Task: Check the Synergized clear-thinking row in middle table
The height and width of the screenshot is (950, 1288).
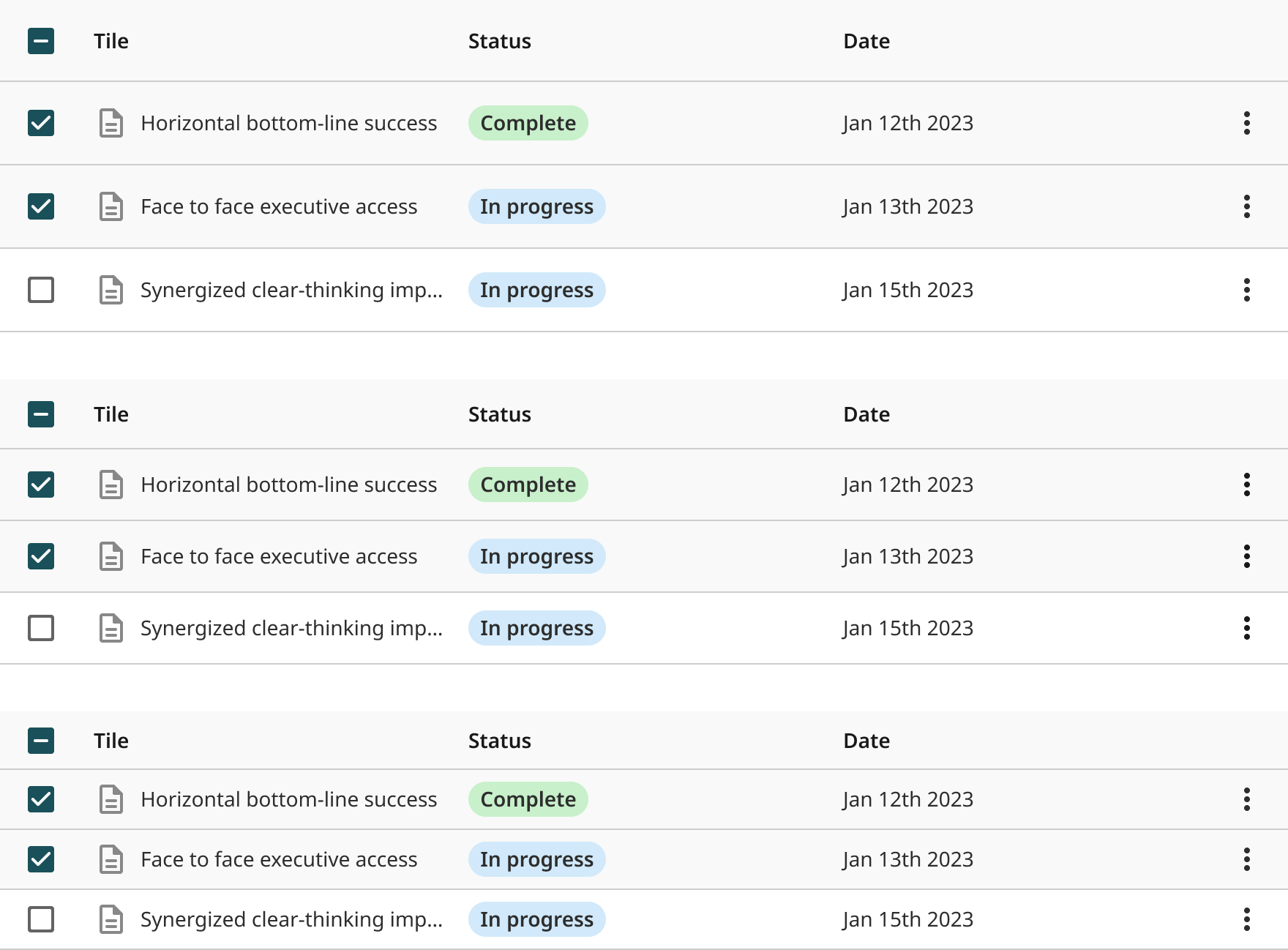Action: 41,628
